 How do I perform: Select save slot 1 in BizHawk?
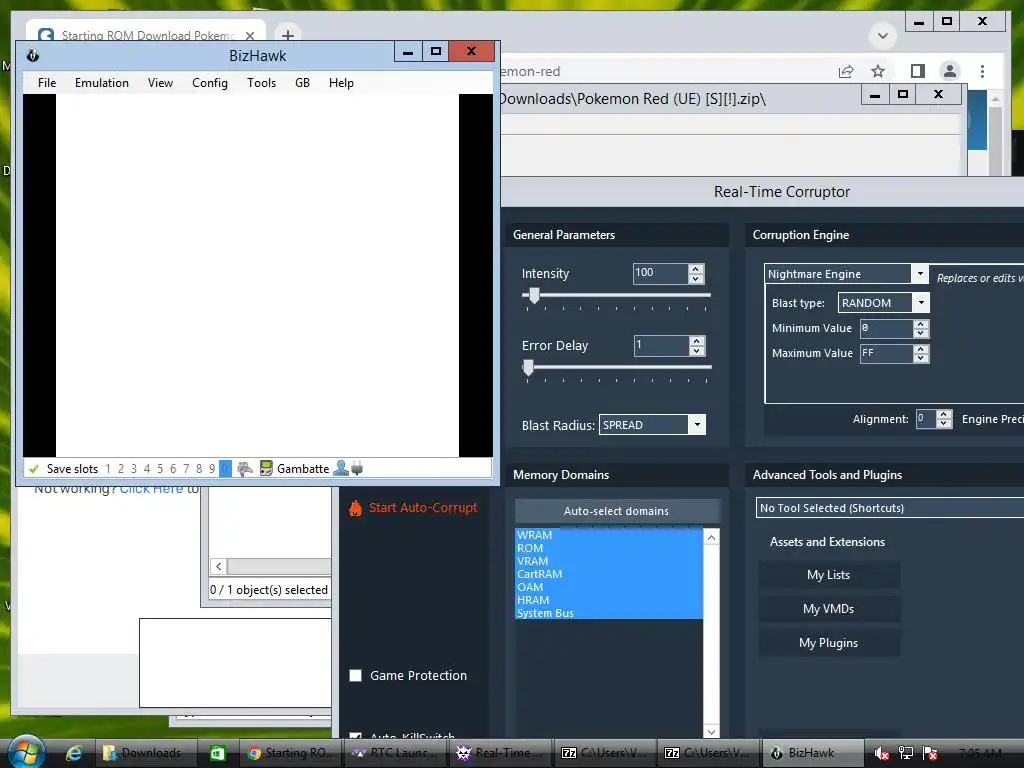click(x=108, y=469)
